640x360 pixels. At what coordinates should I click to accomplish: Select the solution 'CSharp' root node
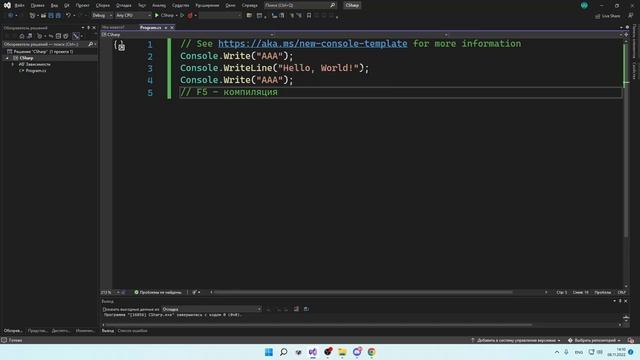pyautogui.click(x=43, y=52)
